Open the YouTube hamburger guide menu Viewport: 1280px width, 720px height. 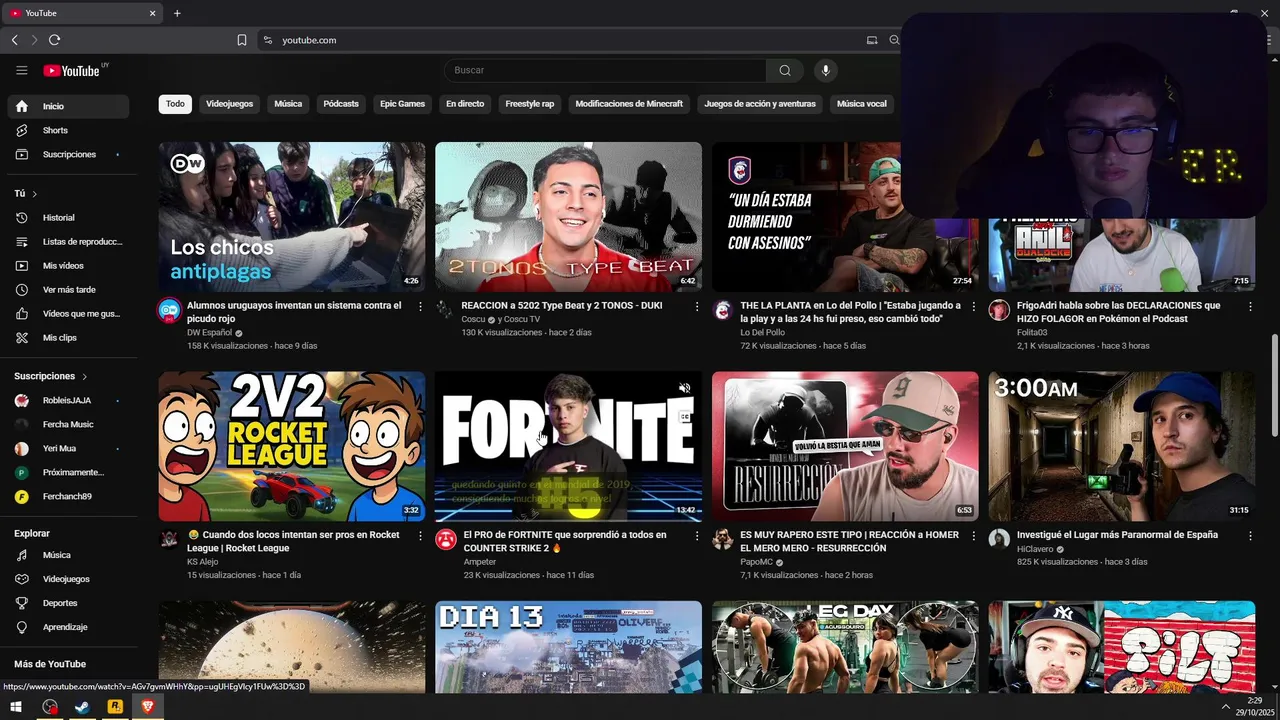[21, 70]
